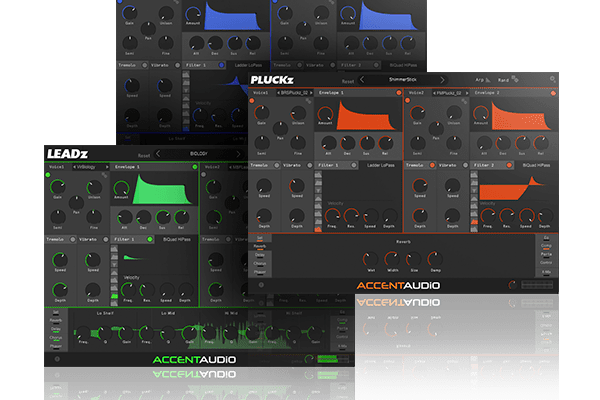Screen dimensions: 600x400
Task: Click Control button in PLUCKz
Action: [546, 263]
